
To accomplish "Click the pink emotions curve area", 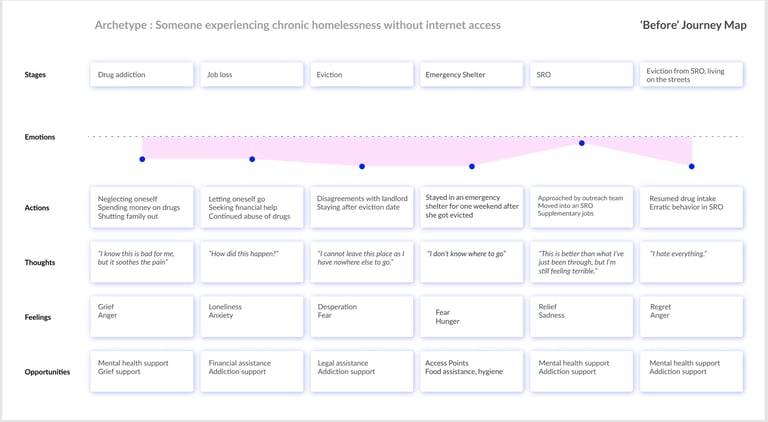I will pyautogui.click(x=416, y=149).
